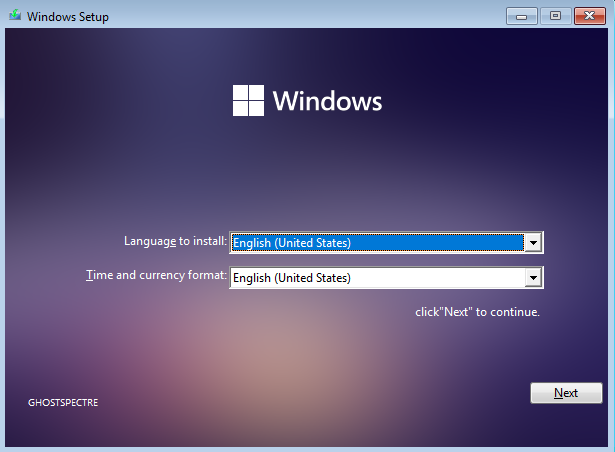615x452 pixels.
Task: Click the "Language to install:" label
Action: coord(175,241)
